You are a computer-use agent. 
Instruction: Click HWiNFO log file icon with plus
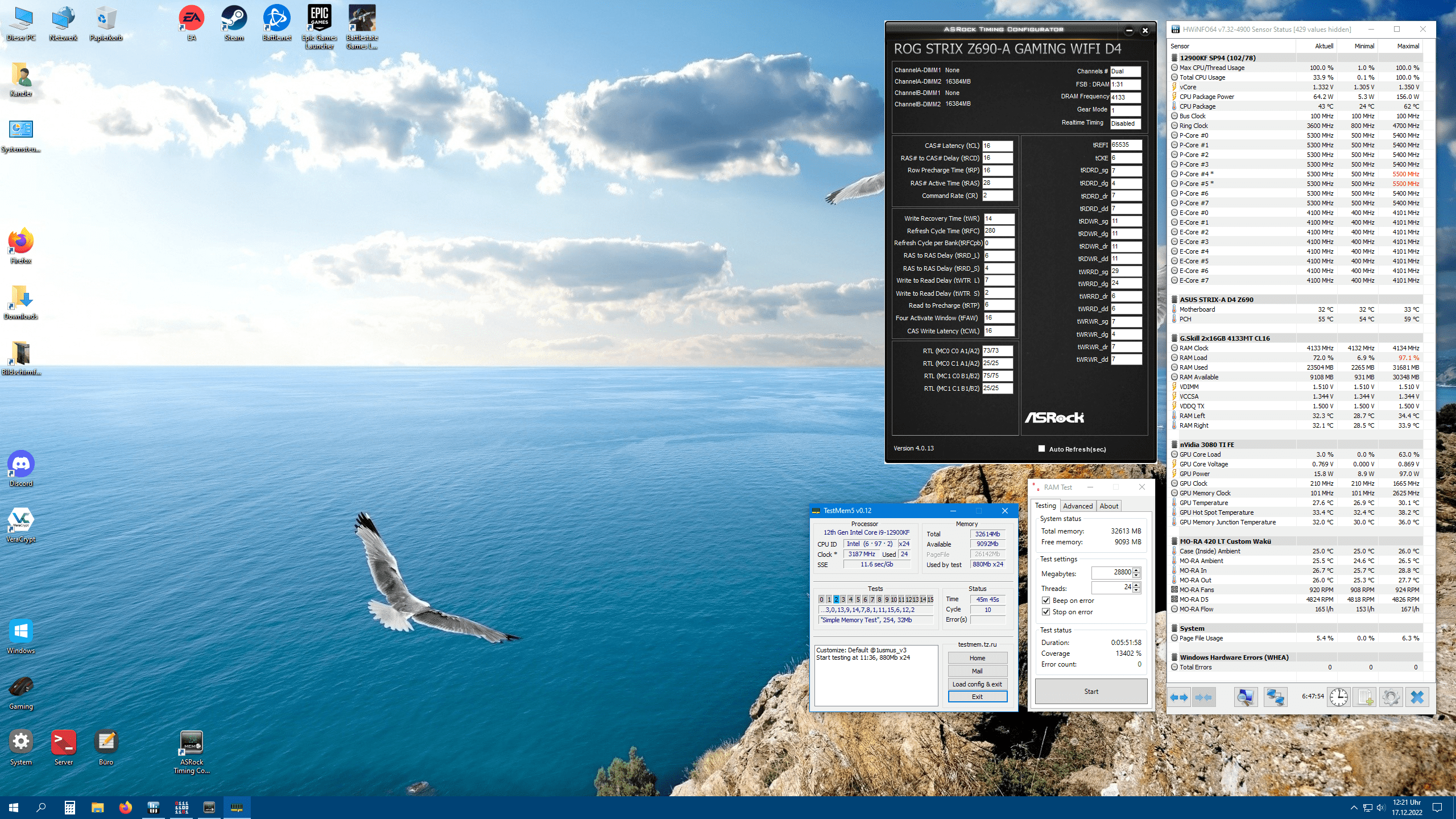1364,697
